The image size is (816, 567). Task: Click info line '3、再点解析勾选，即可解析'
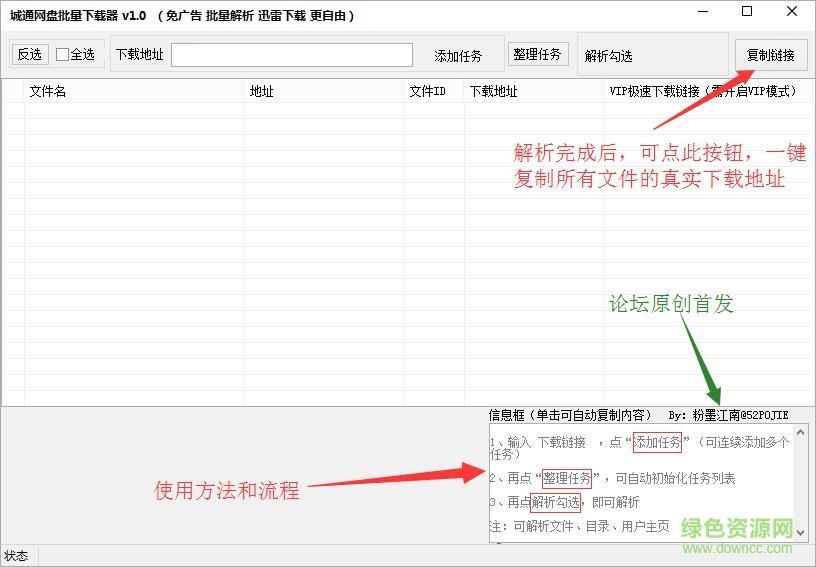[x=565, y=502]
